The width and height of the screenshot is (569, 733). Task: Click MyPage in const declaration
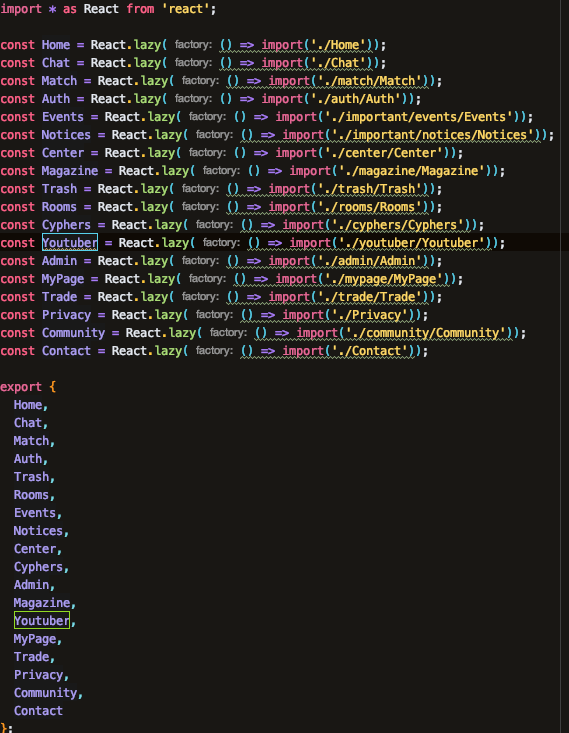[x=63, y=279]
